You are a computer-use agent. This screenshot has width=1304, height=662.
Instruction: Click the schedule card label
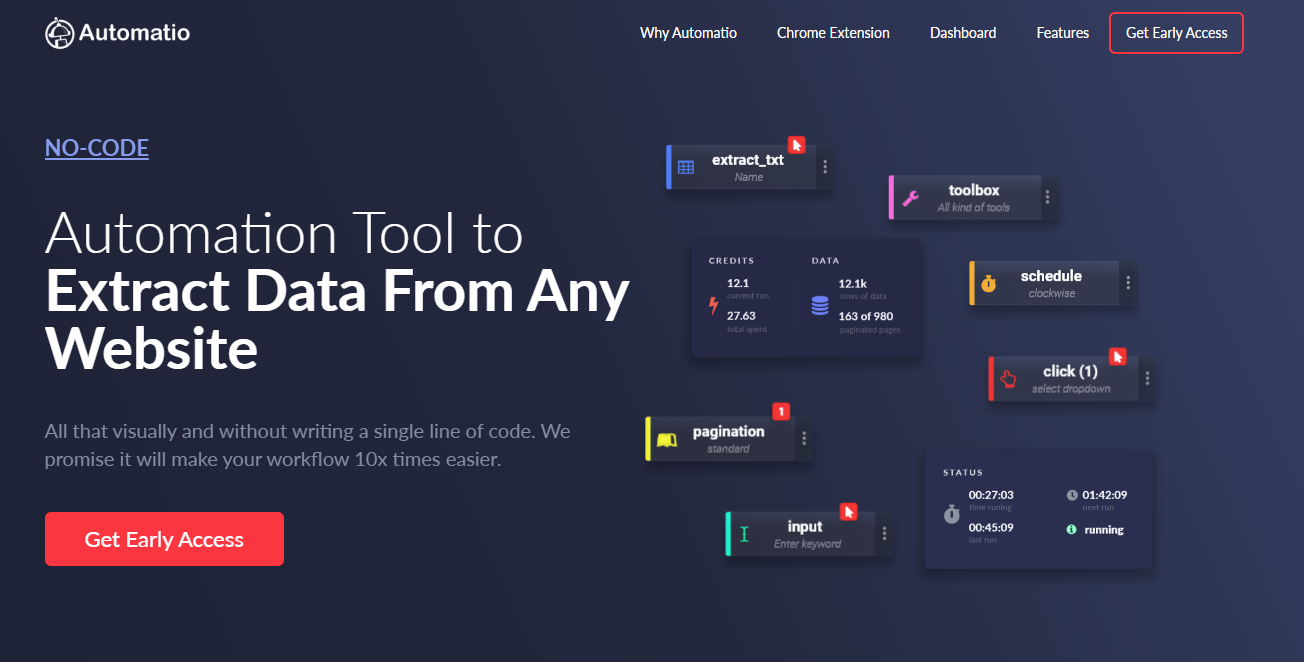click(1051, 276)
